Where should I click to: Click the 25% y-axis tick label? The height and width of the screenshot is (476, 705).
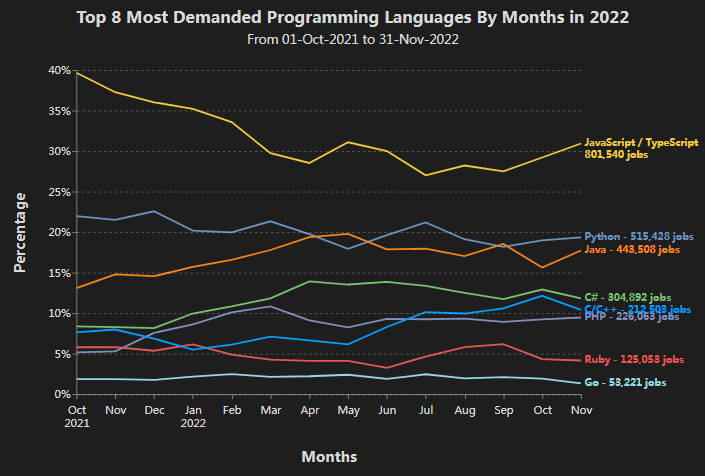(x=58, y=192)
